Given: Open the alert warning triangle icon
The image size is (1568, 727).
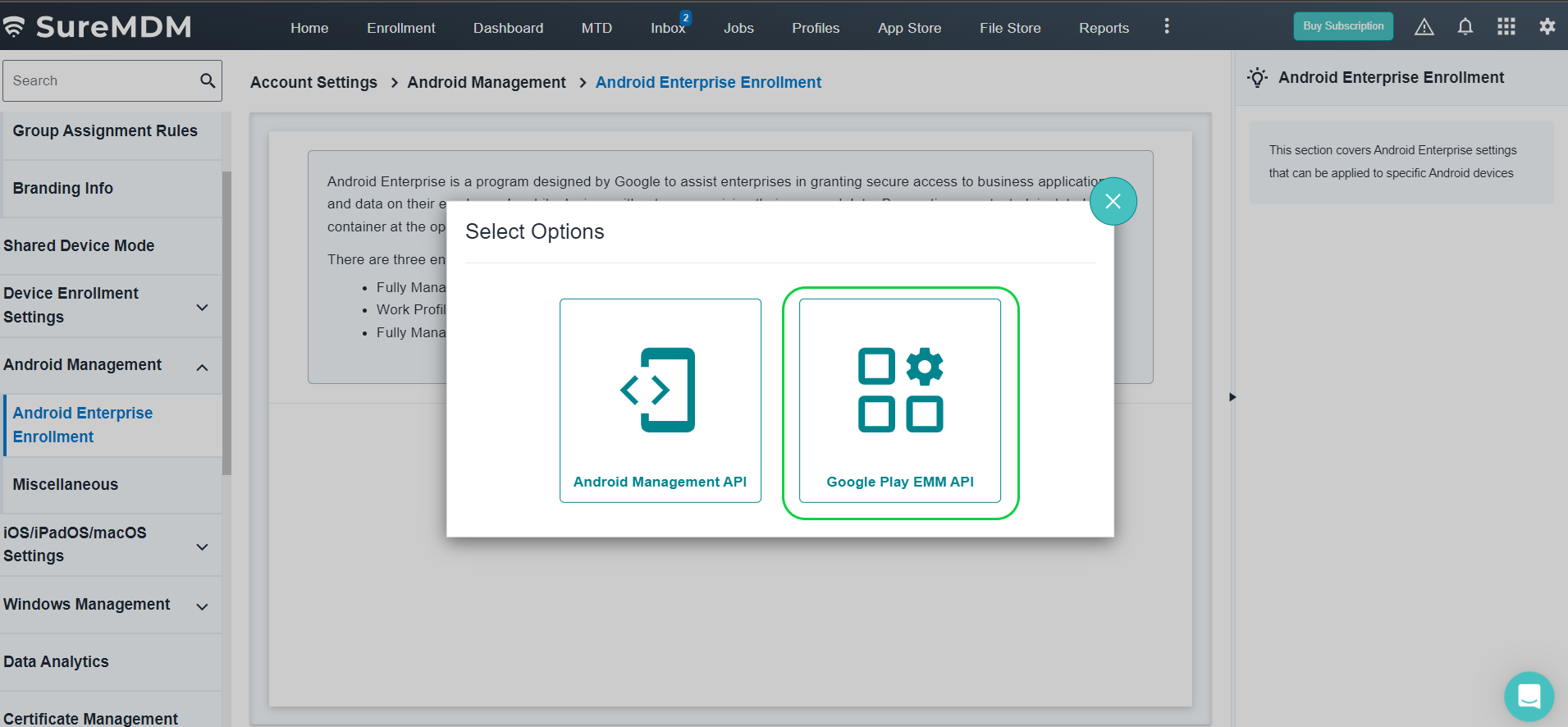Looking at the screenshot, I should click(x=1424, y=27).
